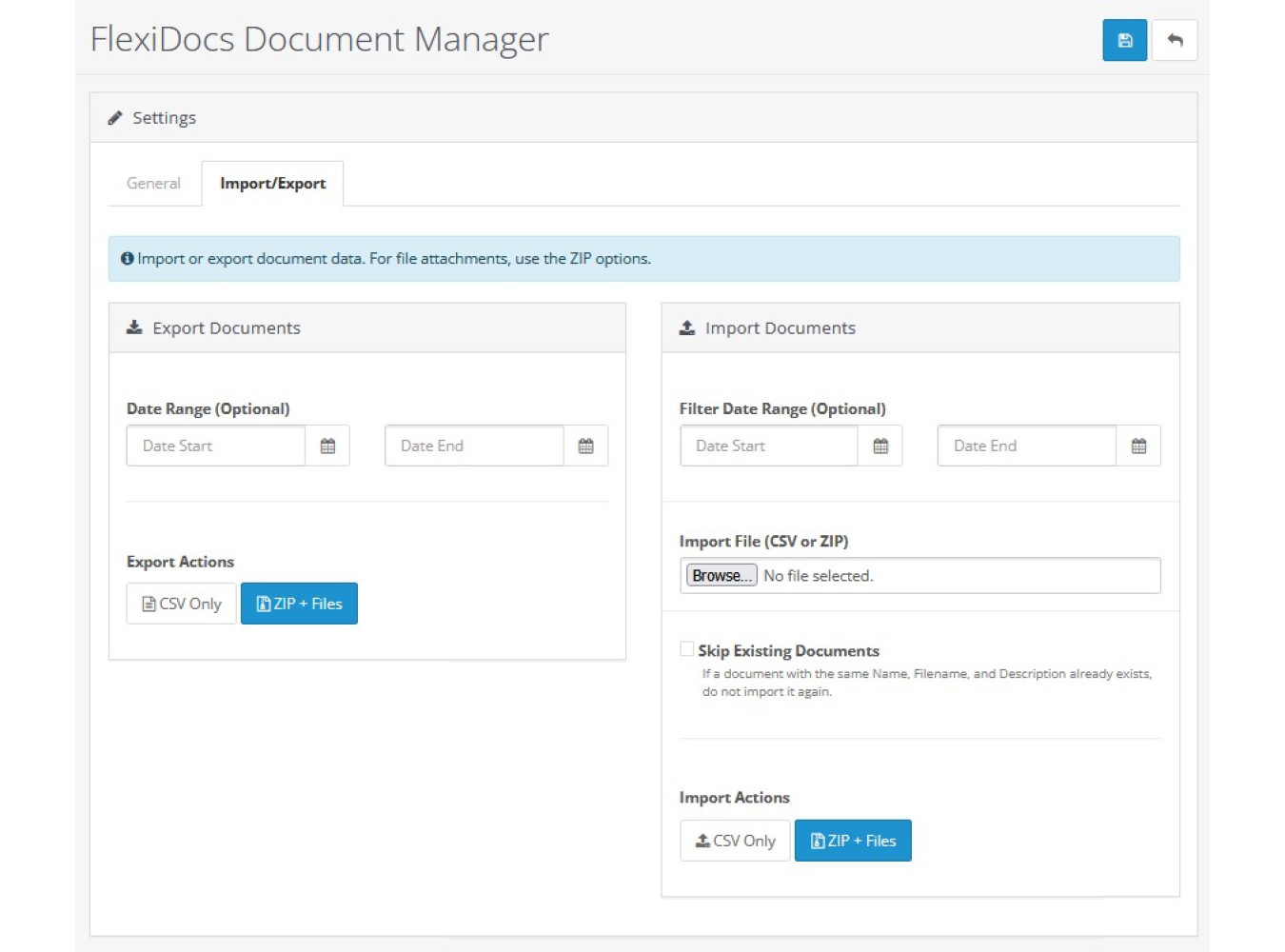Focus the import filter Date Start field

point(769,446)
